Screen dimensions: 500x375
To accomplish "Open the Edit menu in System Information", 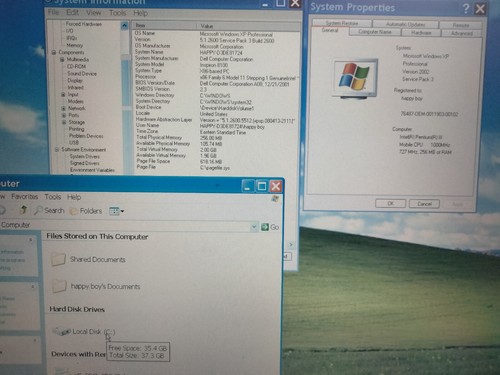I will coord(73,13).
